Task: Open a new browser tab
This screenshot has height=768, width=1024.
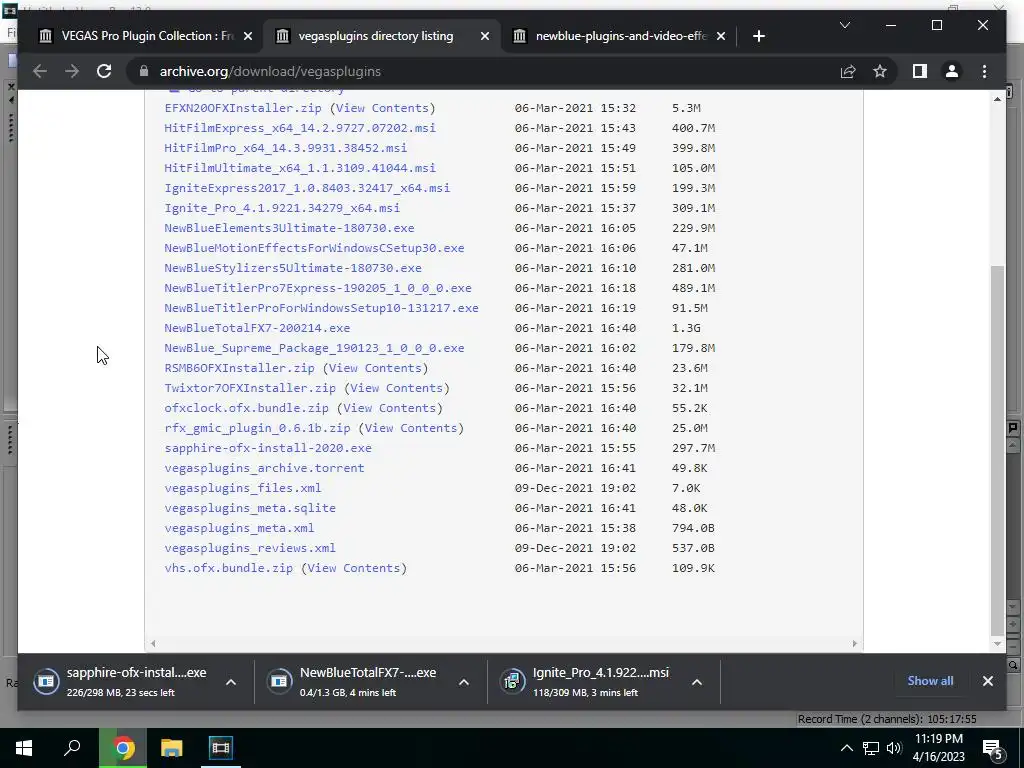Action: pyautogui.click(x=758, y=36)
